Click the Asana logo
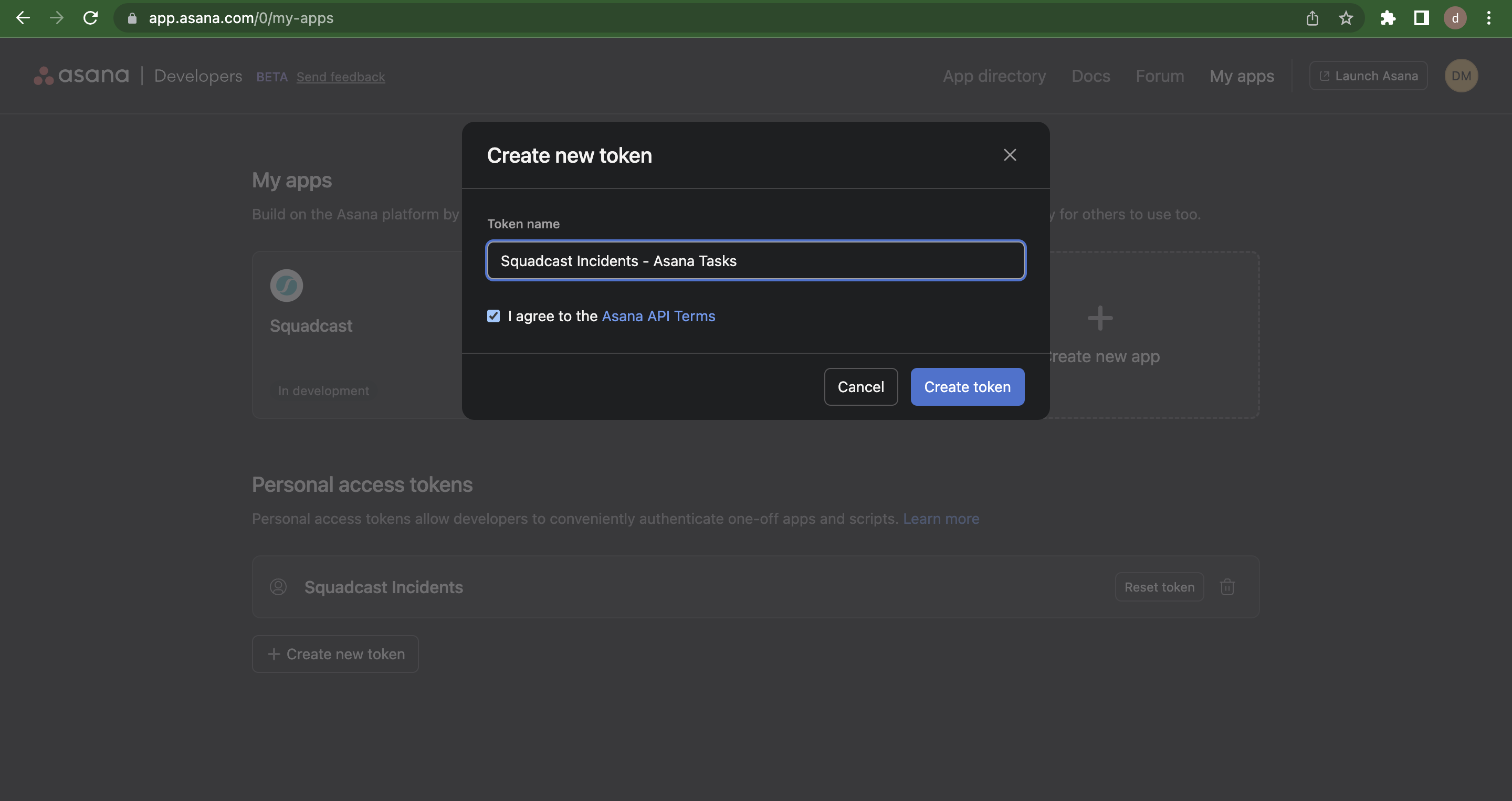Image resolution: width=1512 pixels, height=801 pixels. [x=81, y=76]
